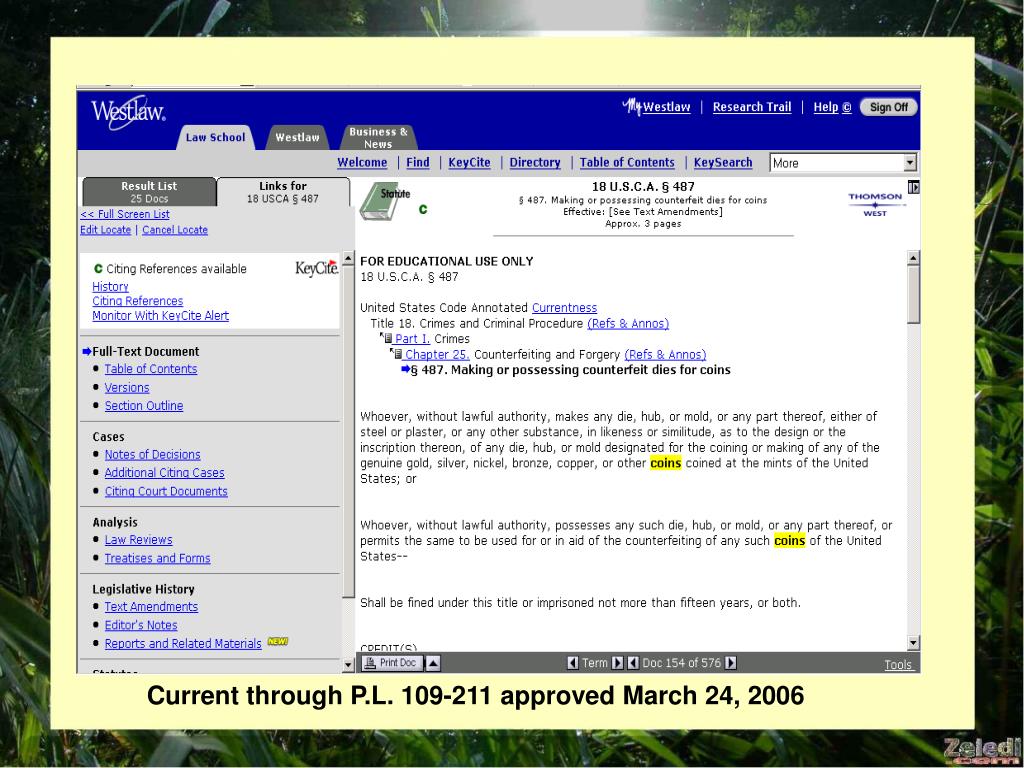Click the panel expand icon at top right

pos(914,187)
